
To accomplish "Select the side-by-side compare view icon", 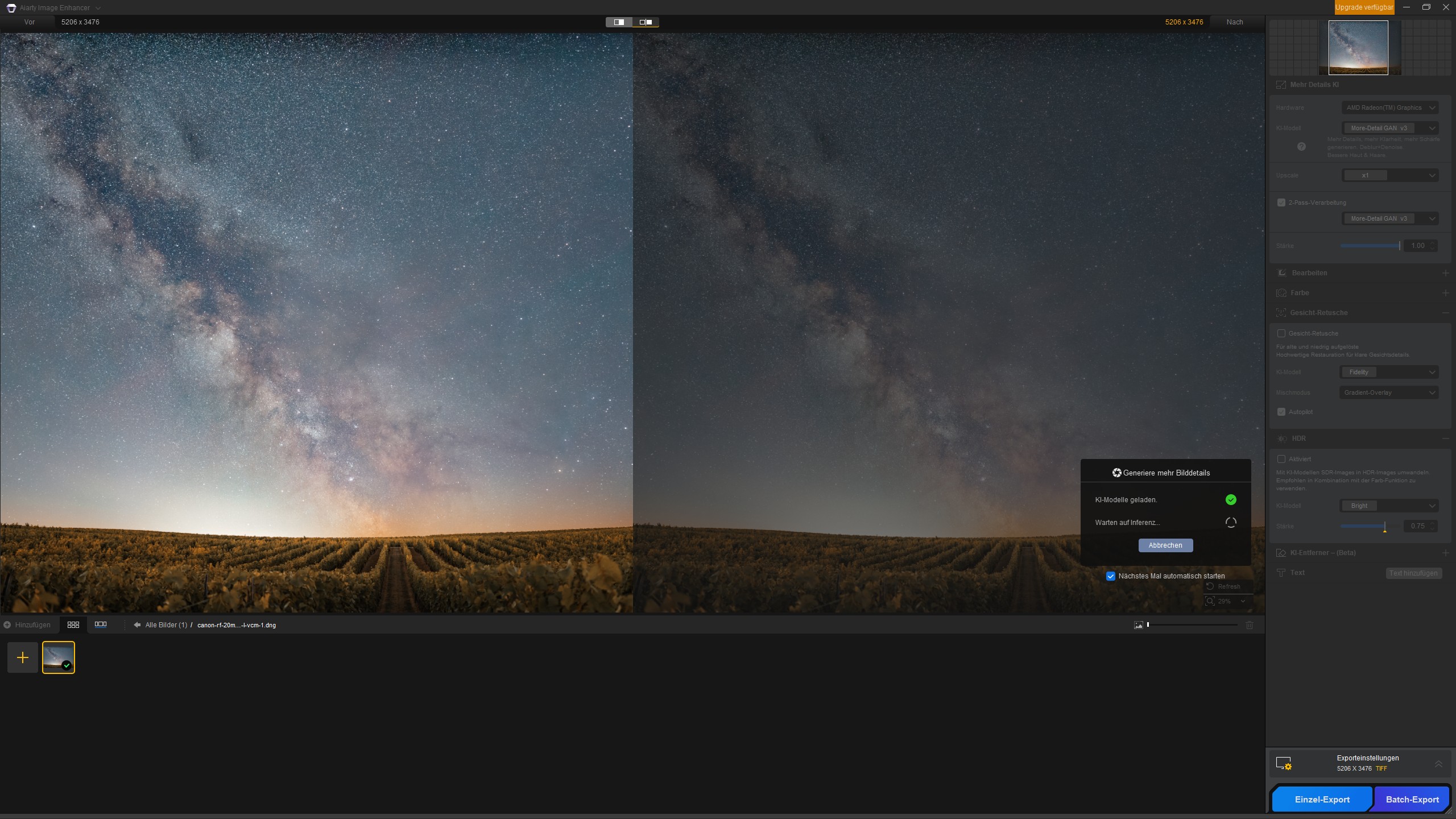I will [646, 22].
